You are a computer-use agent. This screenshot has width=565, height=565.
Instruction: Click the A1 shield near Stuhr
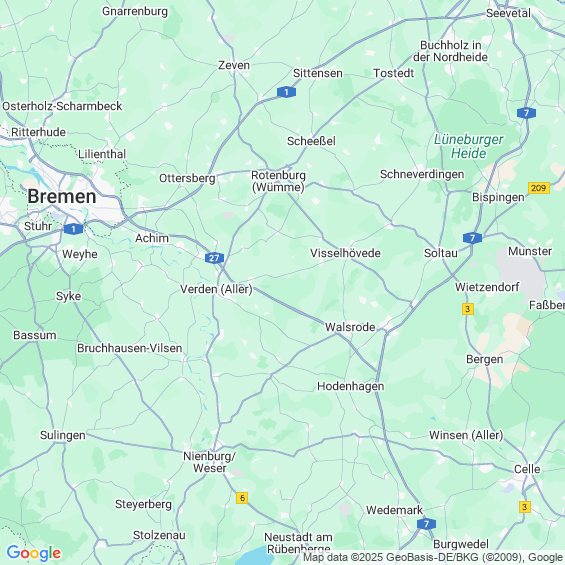point(74,229)
